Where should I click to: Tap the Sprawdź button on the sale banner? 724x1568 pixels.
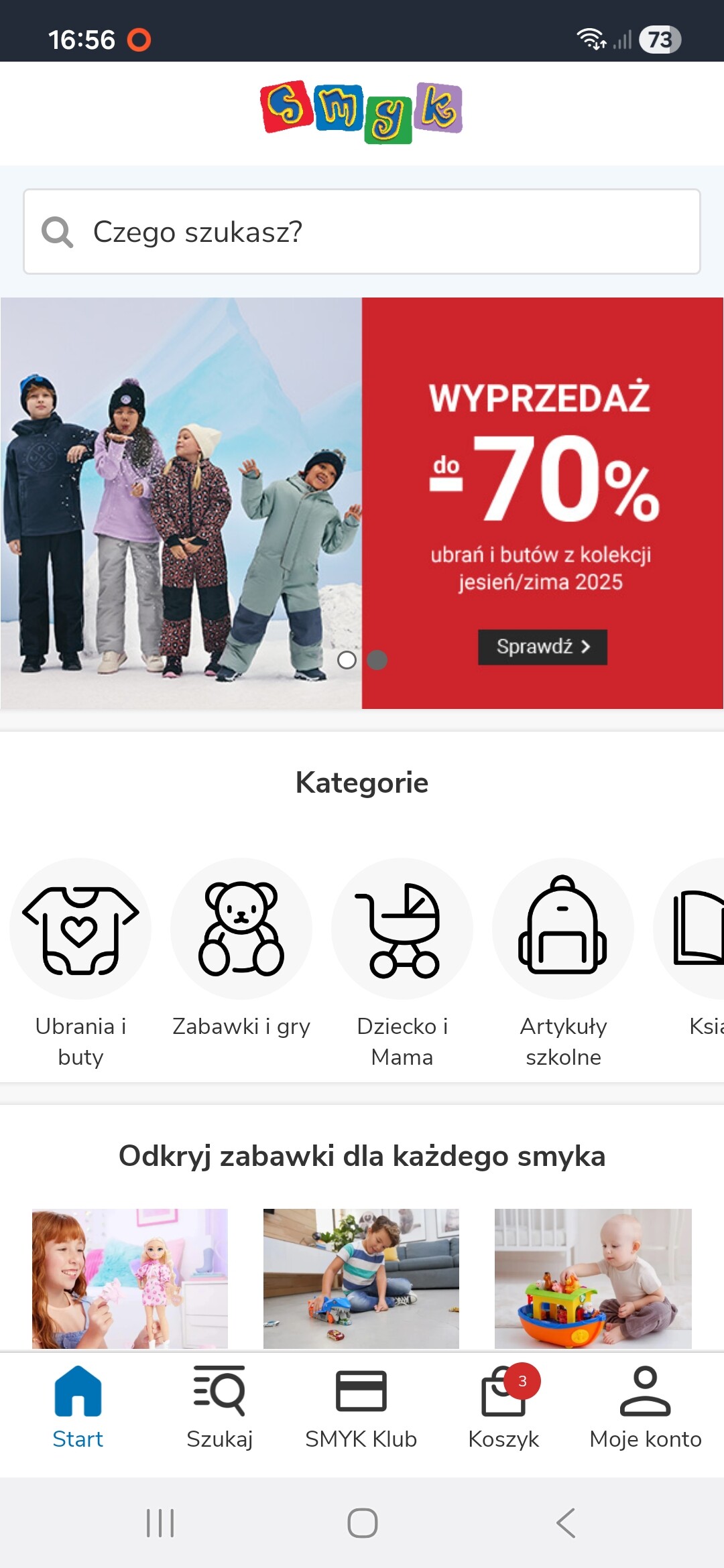[x=542, y=647]
